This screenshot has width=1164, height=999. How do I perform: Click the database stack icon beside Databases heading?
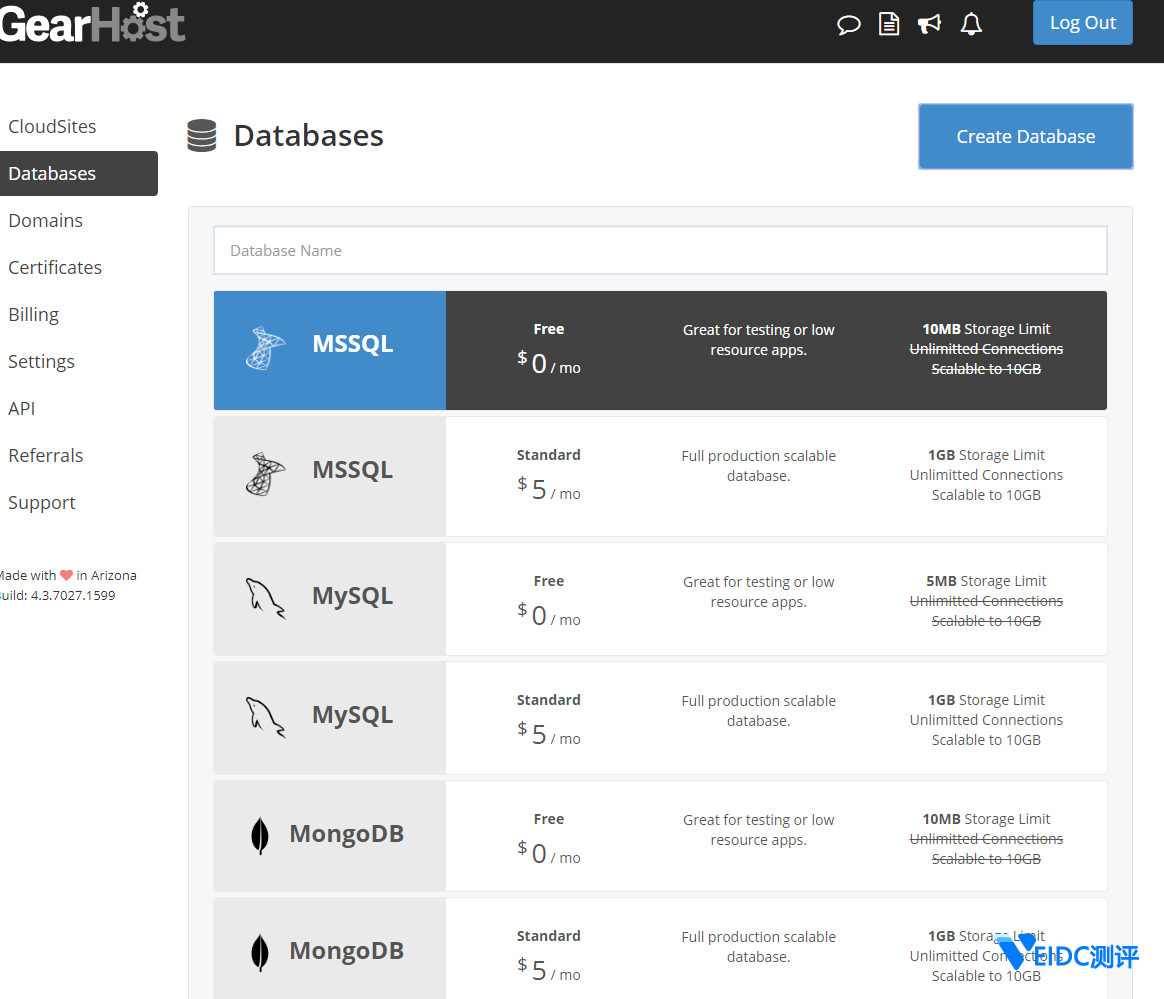coord(201,135)
